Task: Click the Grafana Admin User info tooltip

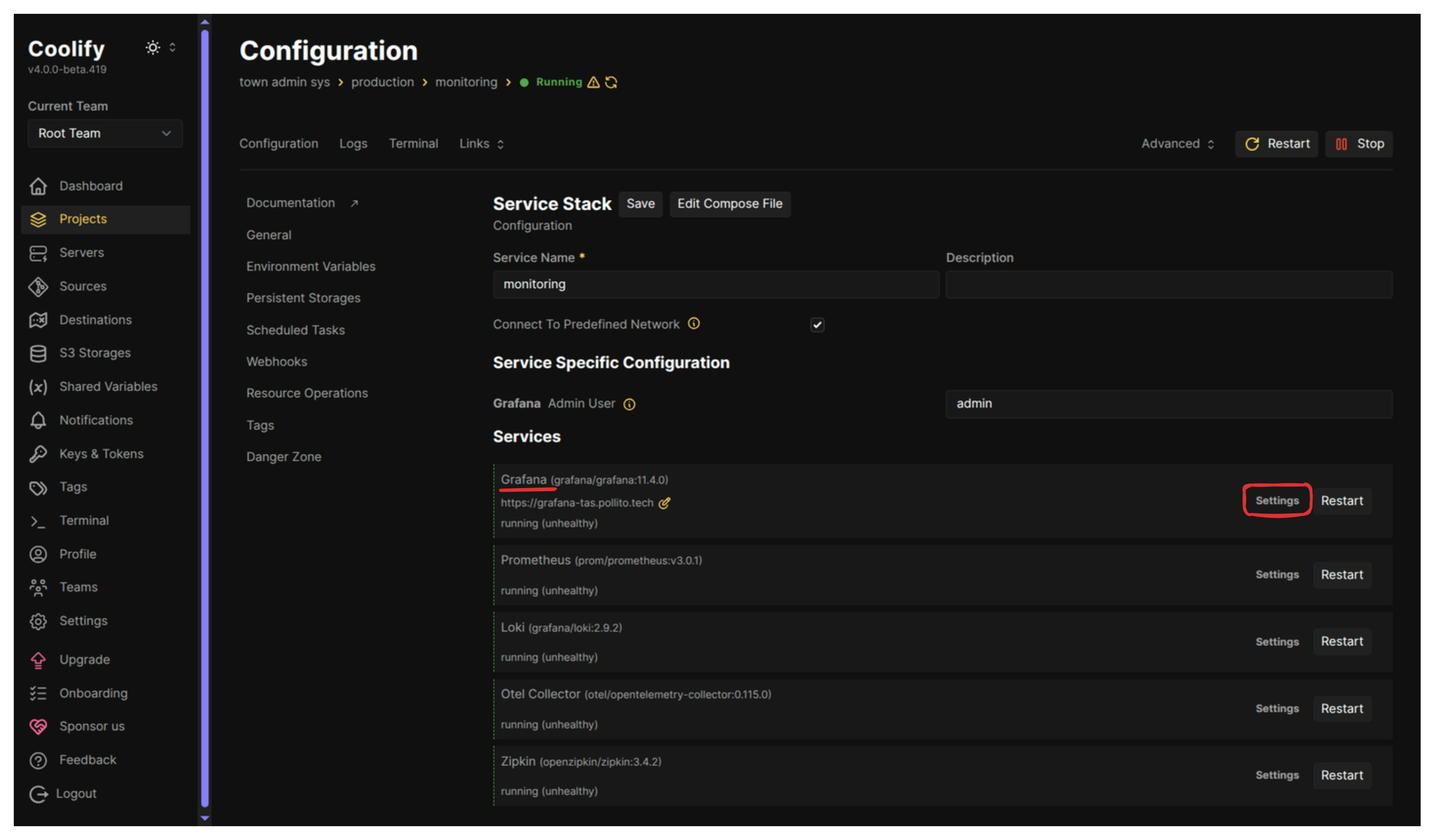Action: pyautogui.click(x=630, y=404)
